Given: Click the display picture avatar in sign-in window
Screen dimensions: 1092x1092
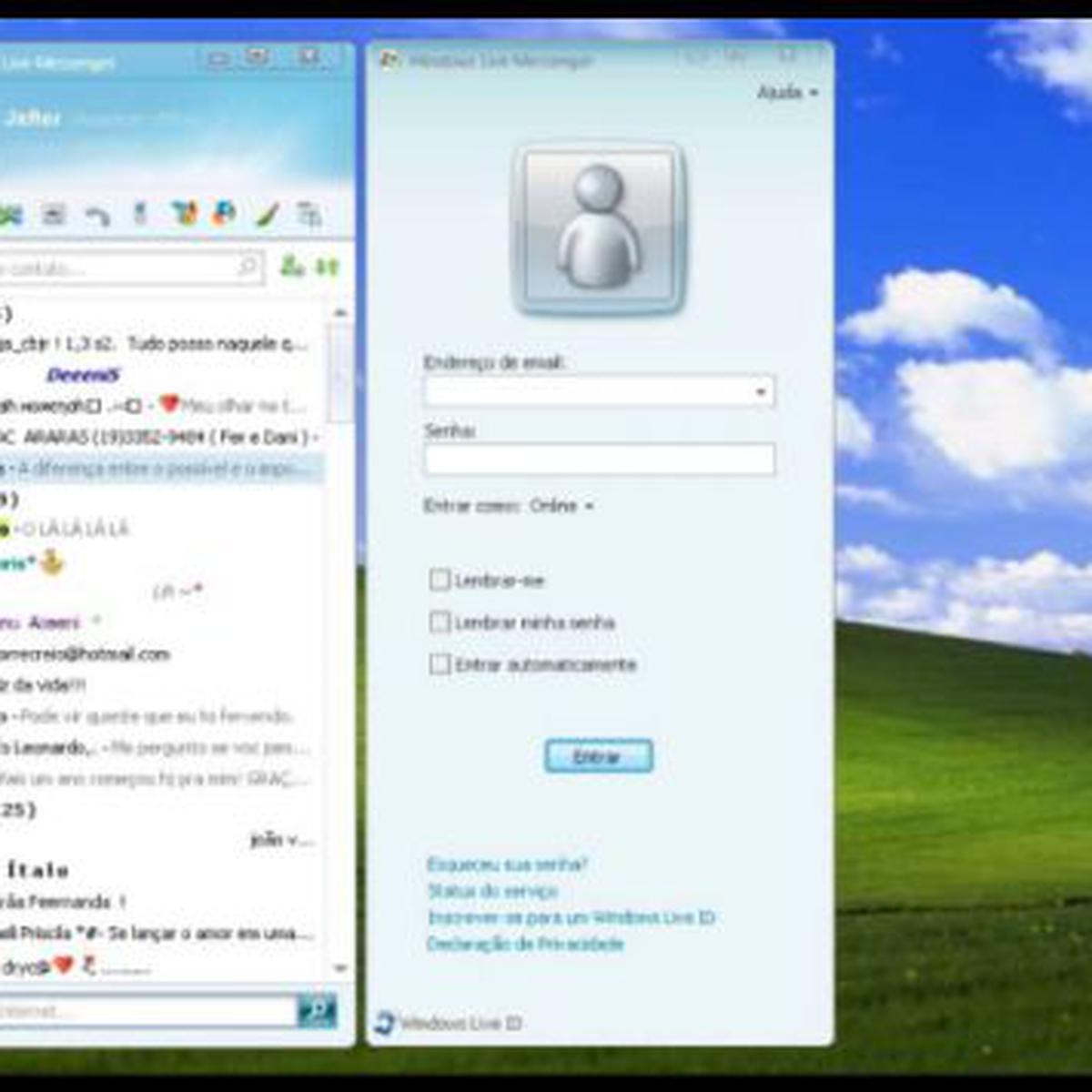Looking at the screenshot, I should pyautogui.click(x=600, y=229).
